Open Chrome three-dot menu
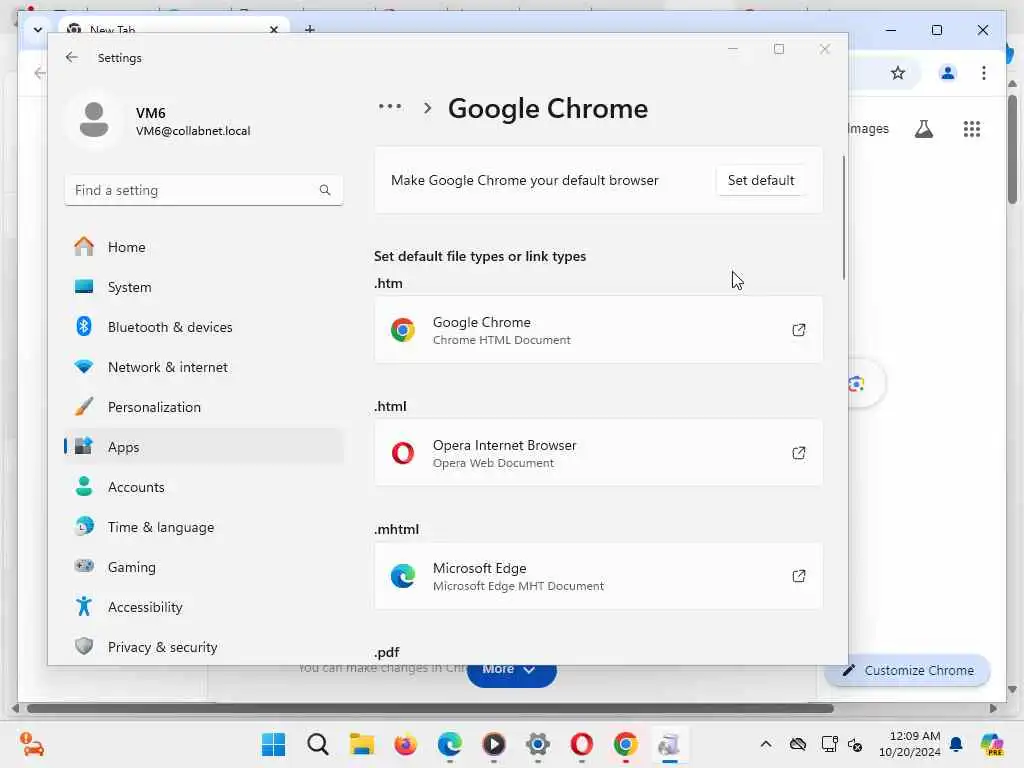1024x768 pixels. click(984, 72)
